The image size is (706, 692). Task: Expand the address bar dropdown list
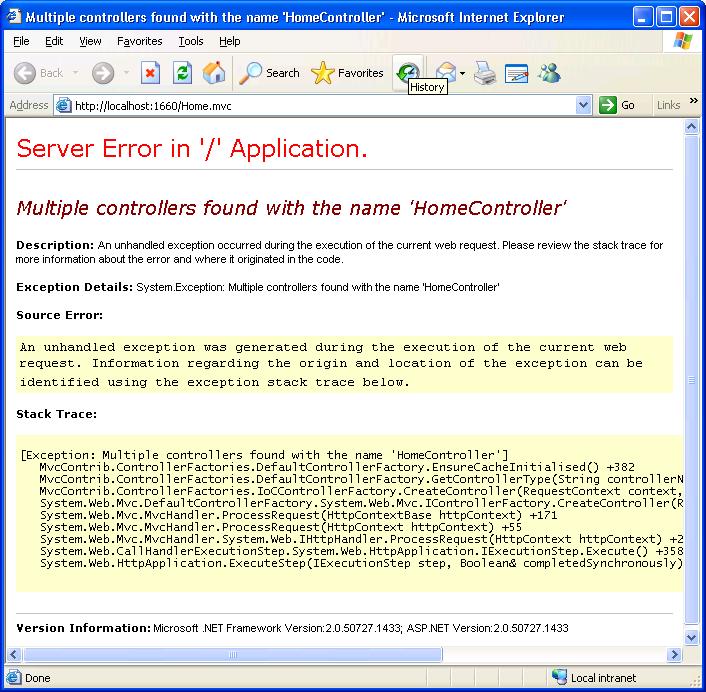coord(583,105)
